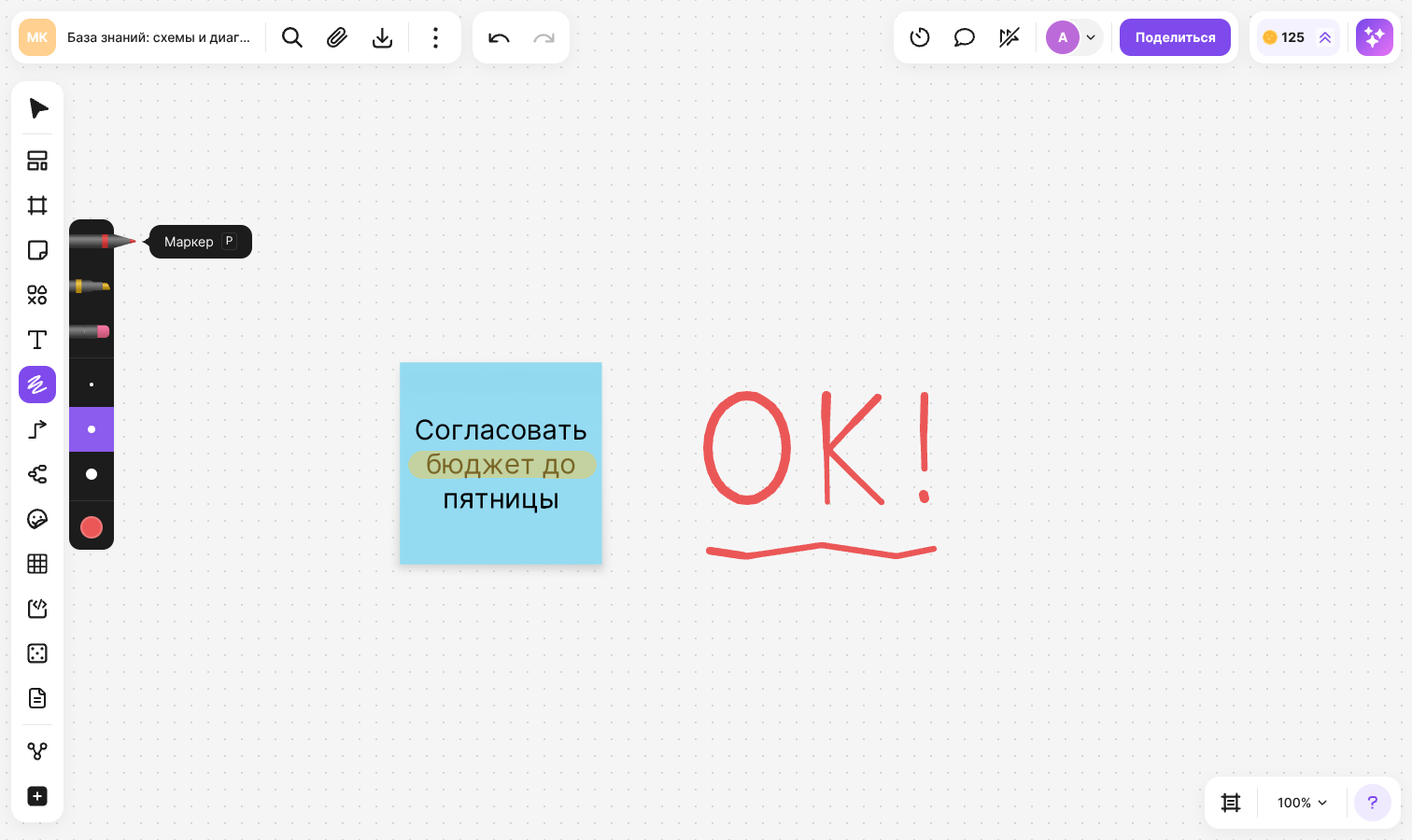The width and height of the screenshot is (1412, 840).
Task: Open the dice tool in sidebar
Action: (37, 653)
